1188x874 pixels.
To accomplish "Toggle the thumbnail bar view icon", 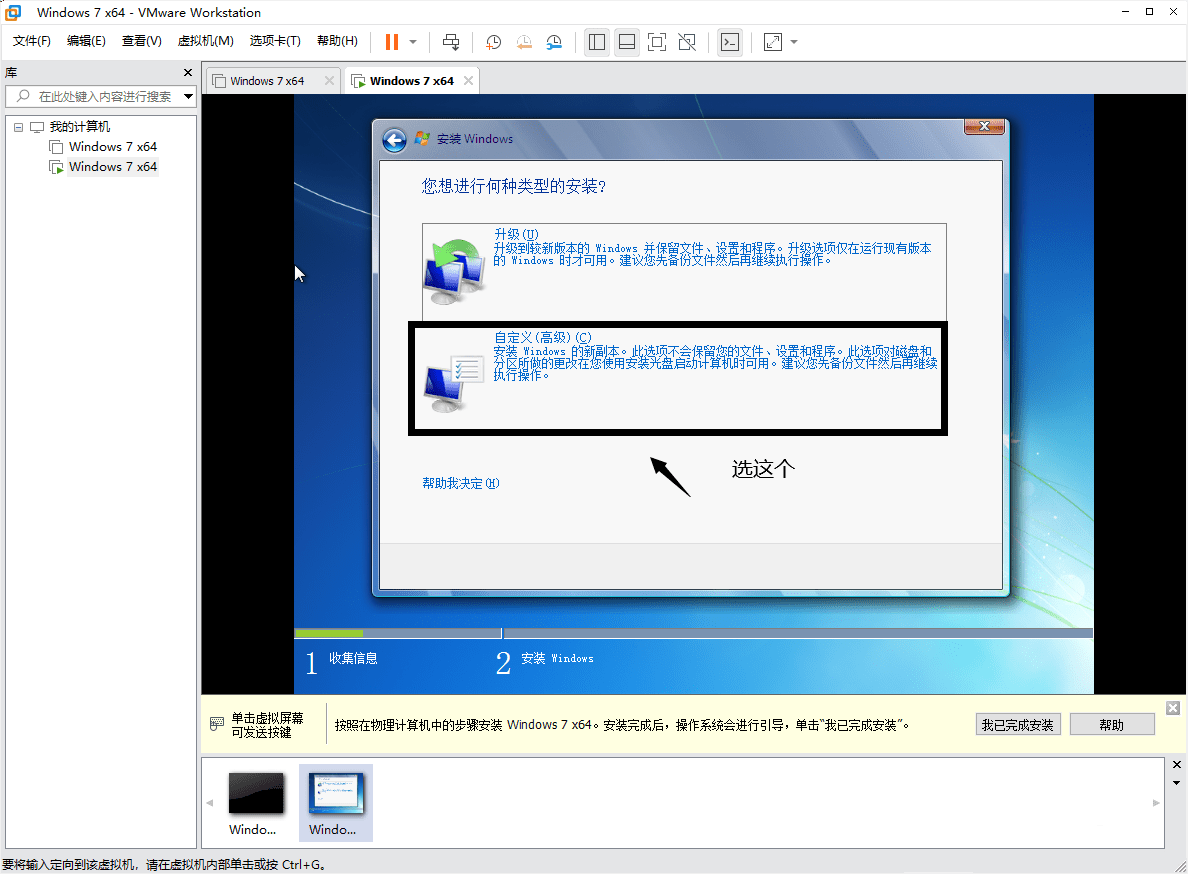I will pos(627,42).
